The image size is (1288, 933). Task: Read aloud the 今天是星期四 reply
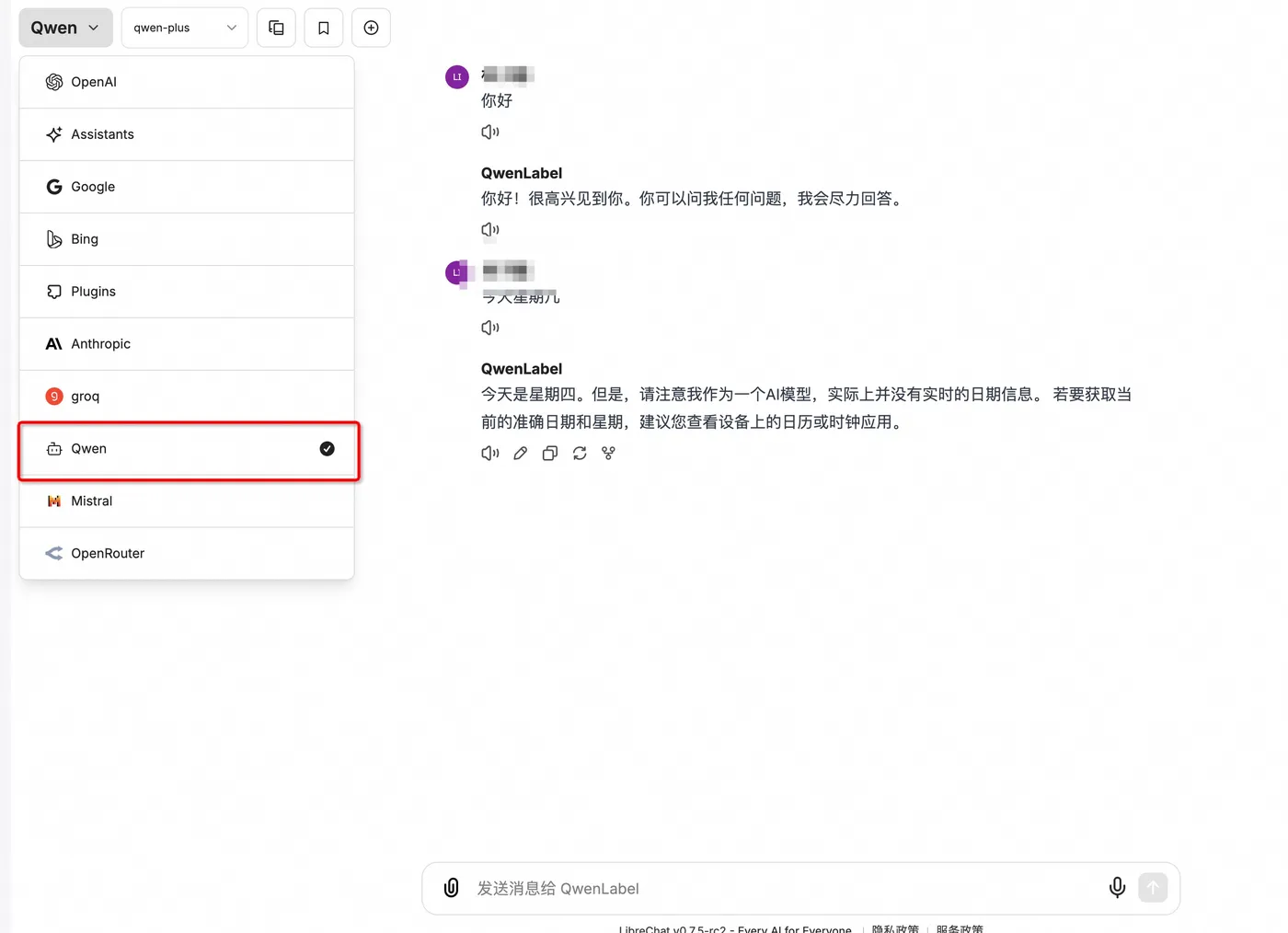[x=490, y=453]
